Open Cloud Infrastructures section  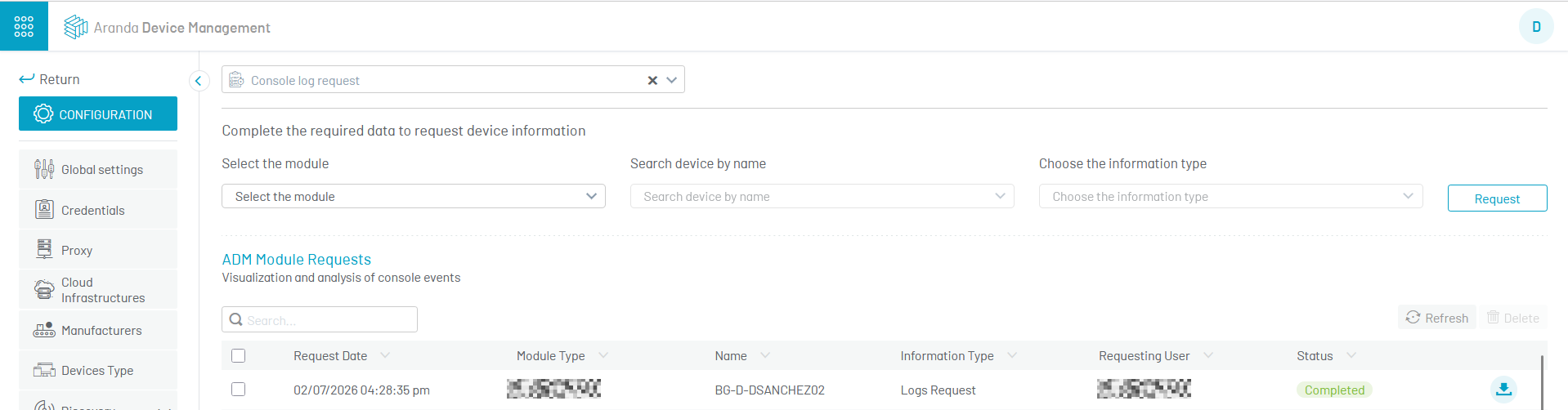pos(98,290)
